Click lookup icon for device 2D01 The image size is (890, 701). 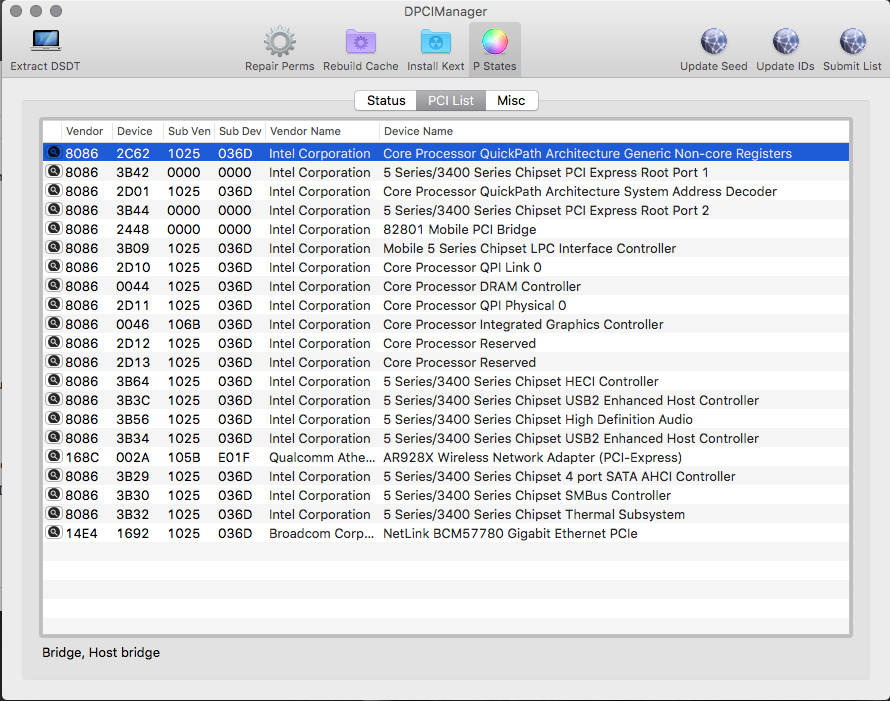[53, 190]
